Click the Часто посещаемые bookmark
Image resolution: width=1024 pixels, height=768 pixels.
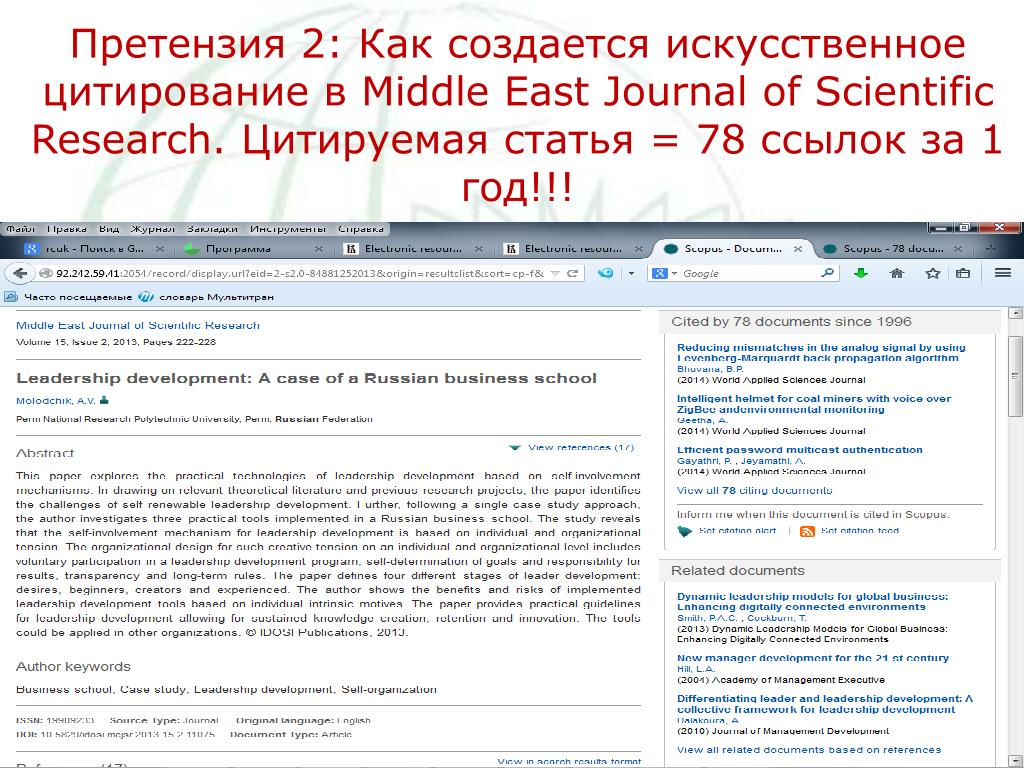tap(69, 297)
